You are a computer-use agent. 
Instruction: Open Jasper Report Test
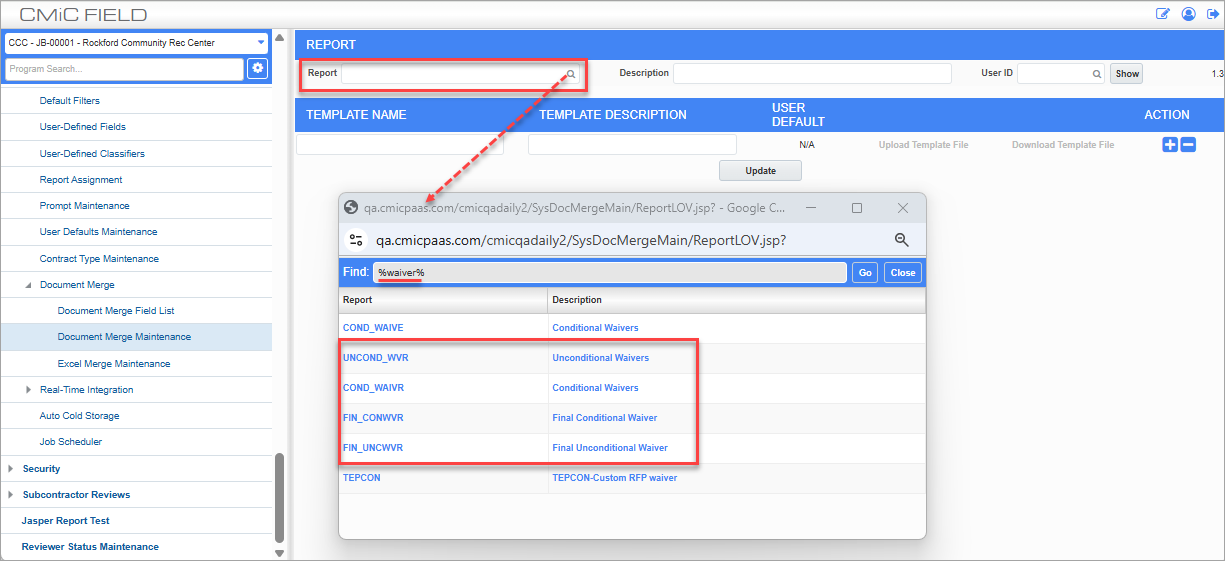coord(65,521)
